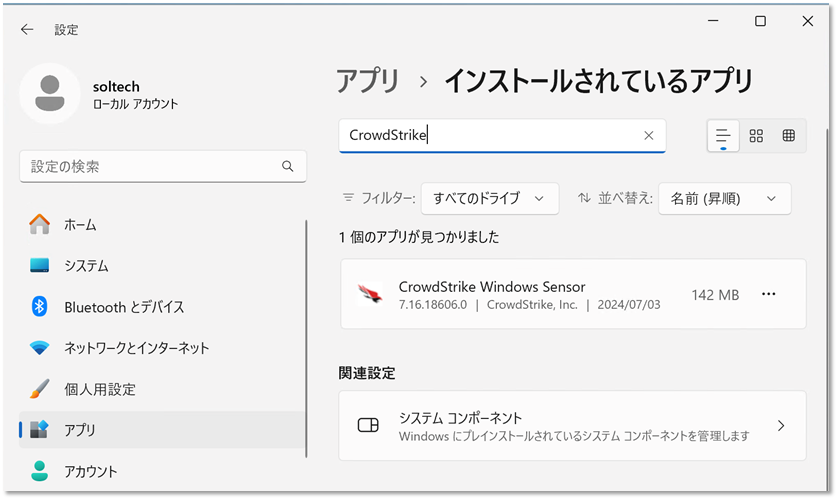
Task: Open the ホーム sidebar item
Action: tap(162, 224)
